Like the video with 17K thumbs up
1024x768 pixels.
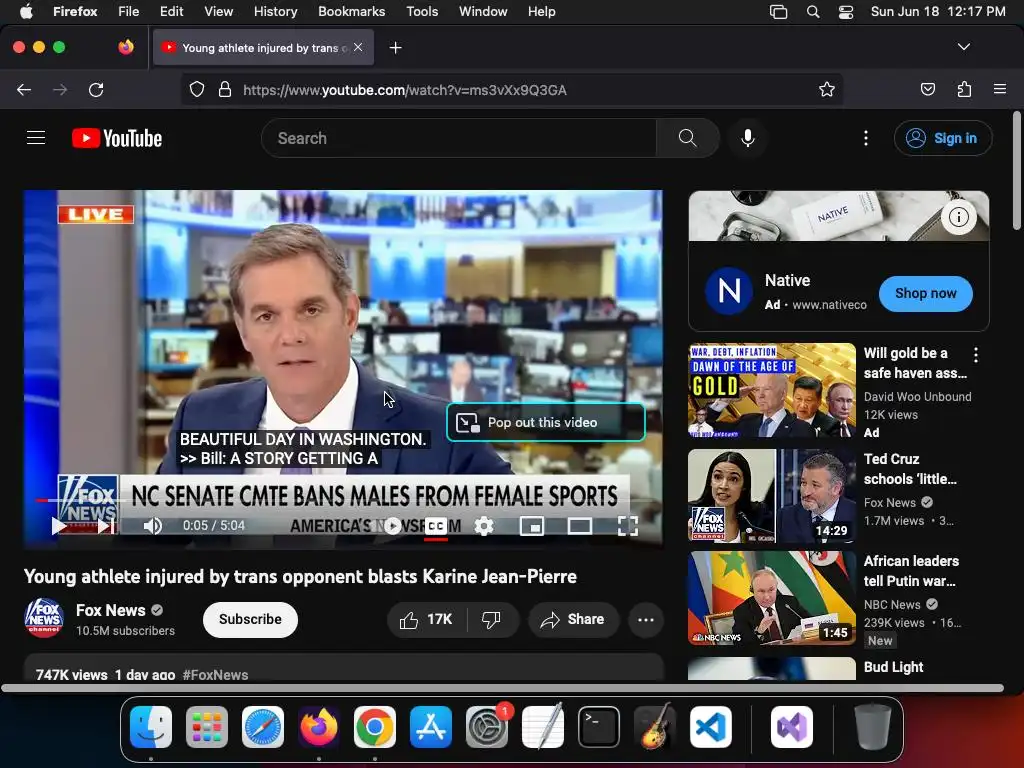click(x=426, y=619)
